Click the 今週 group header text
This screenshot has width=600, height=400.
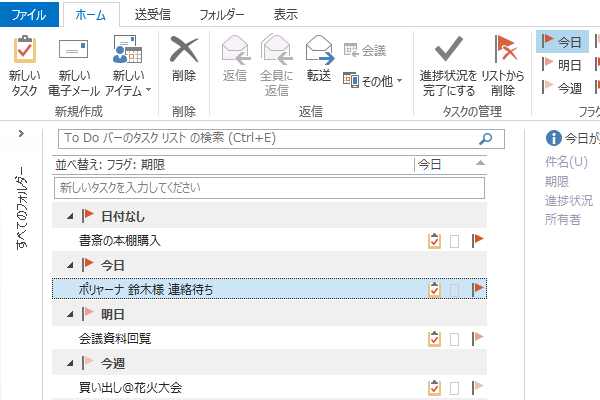(x=112, y=363)
